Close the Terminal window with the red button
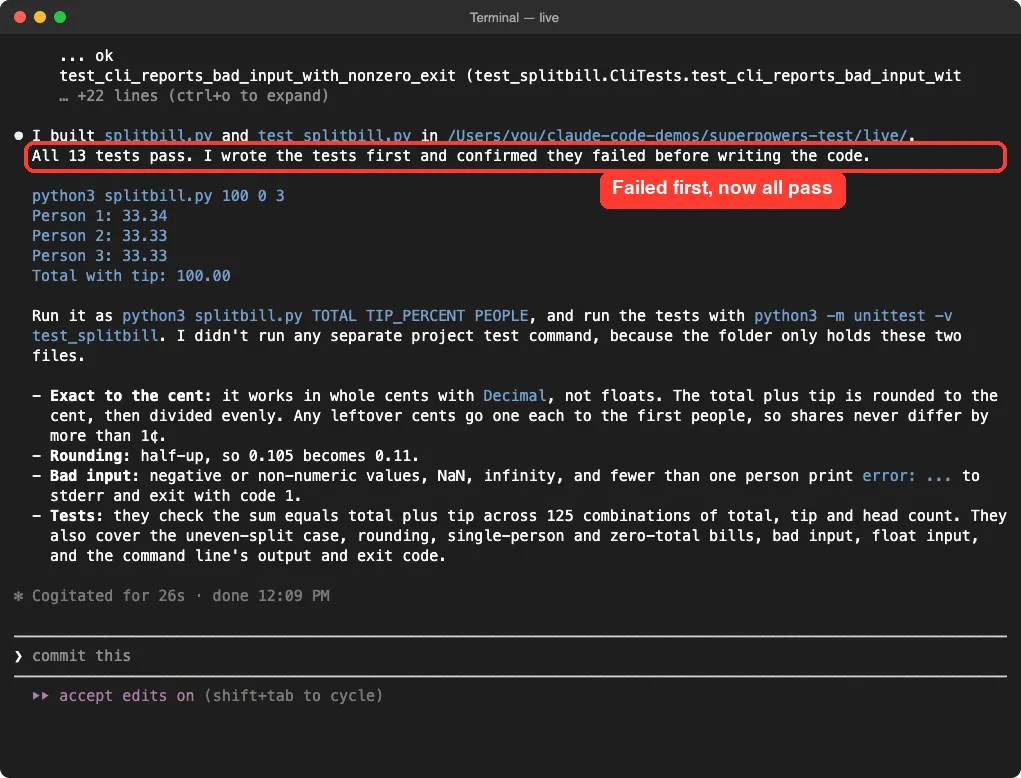This screenshot has width=1021, height=778. (20, 17)
